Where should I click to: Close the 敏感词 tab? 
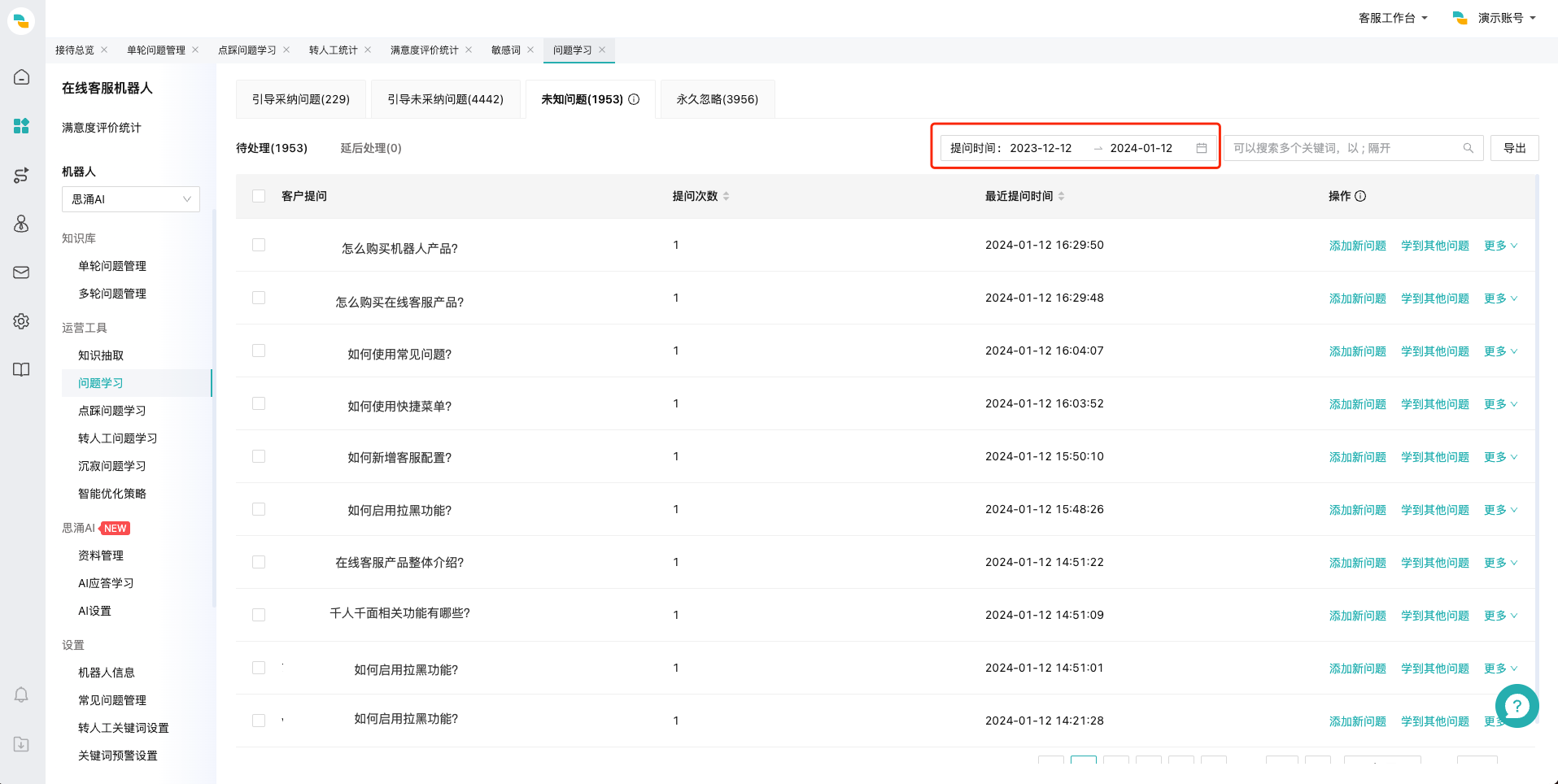pyautogui.click(x=530, y=50)
